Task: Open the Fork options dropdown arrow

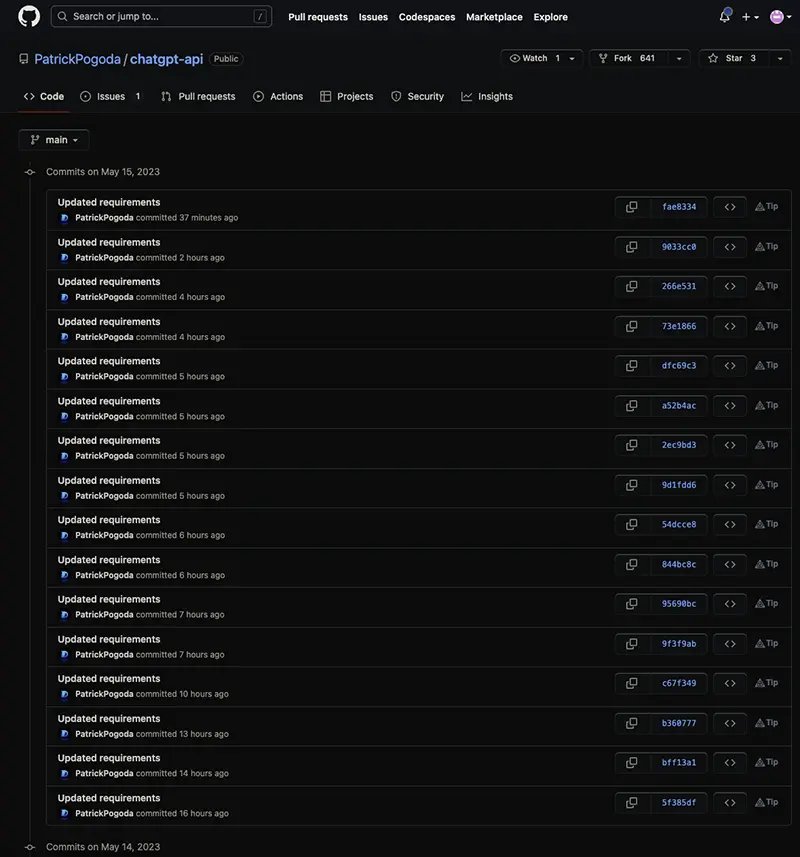Action: [679, 58]
